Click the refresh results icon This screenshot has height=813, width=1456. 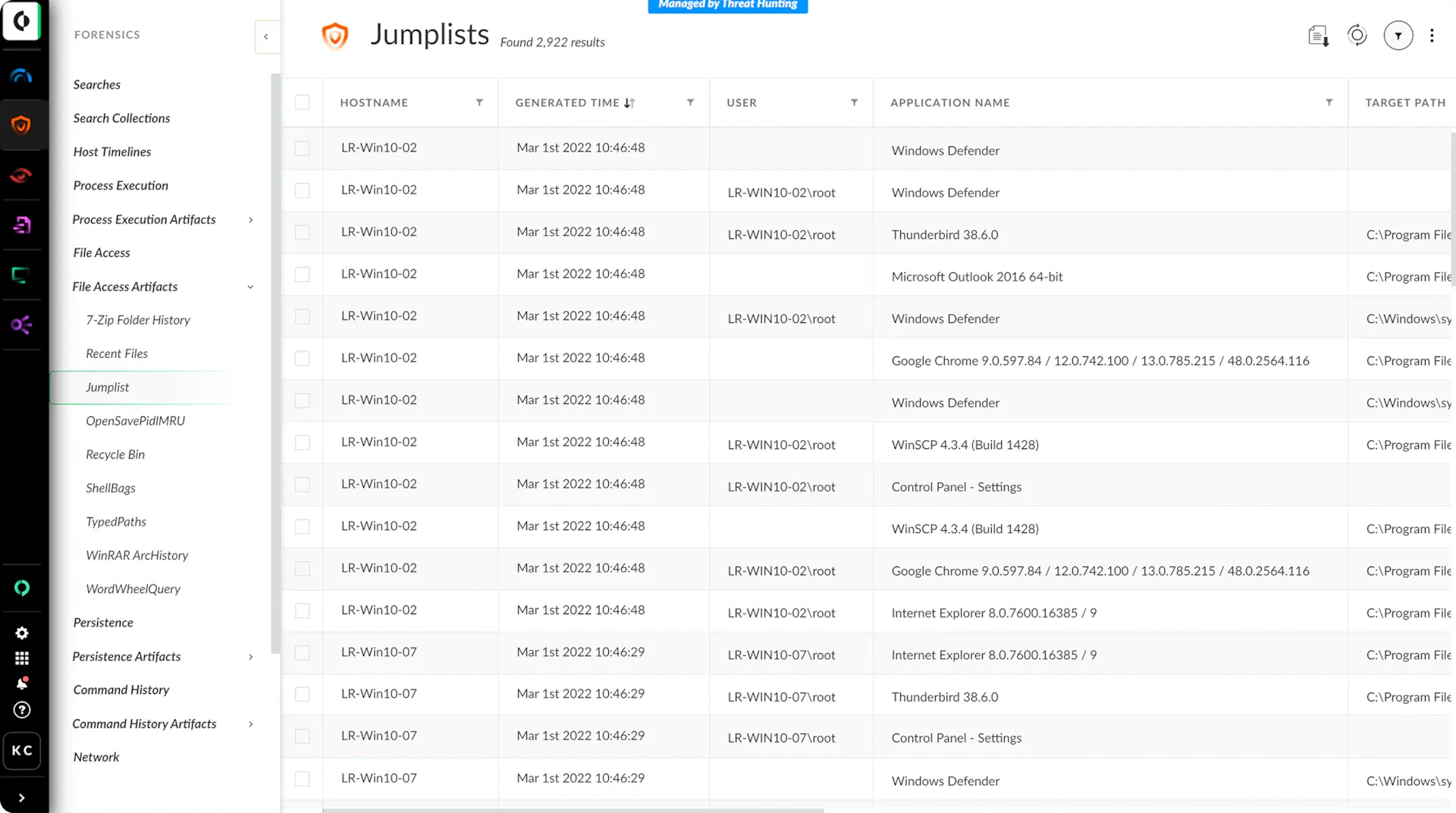(1357, 35)
